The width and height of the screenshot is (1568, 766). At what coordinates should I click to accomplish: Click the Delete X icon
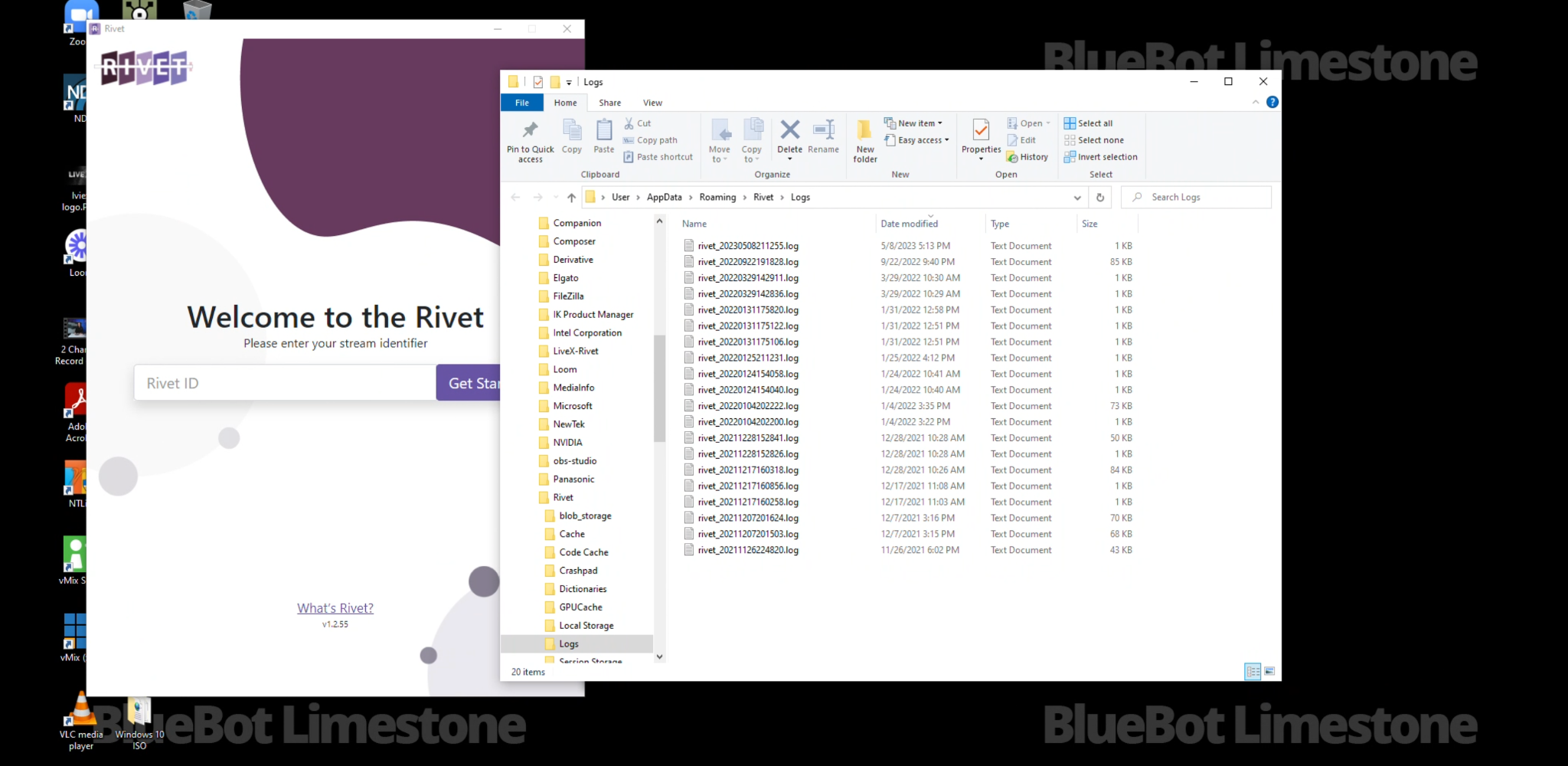[790, 129]
